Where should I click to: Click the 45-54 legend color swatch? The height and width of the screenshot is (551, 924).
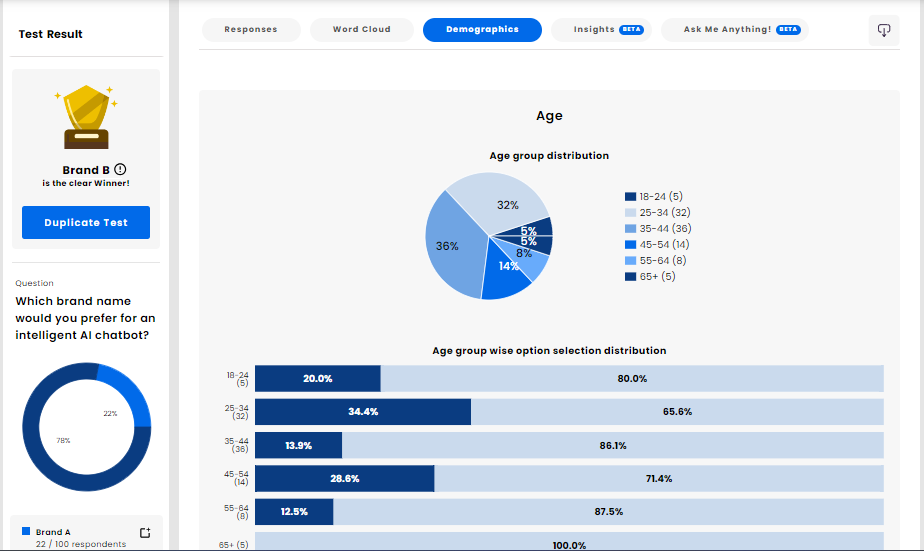630,245
